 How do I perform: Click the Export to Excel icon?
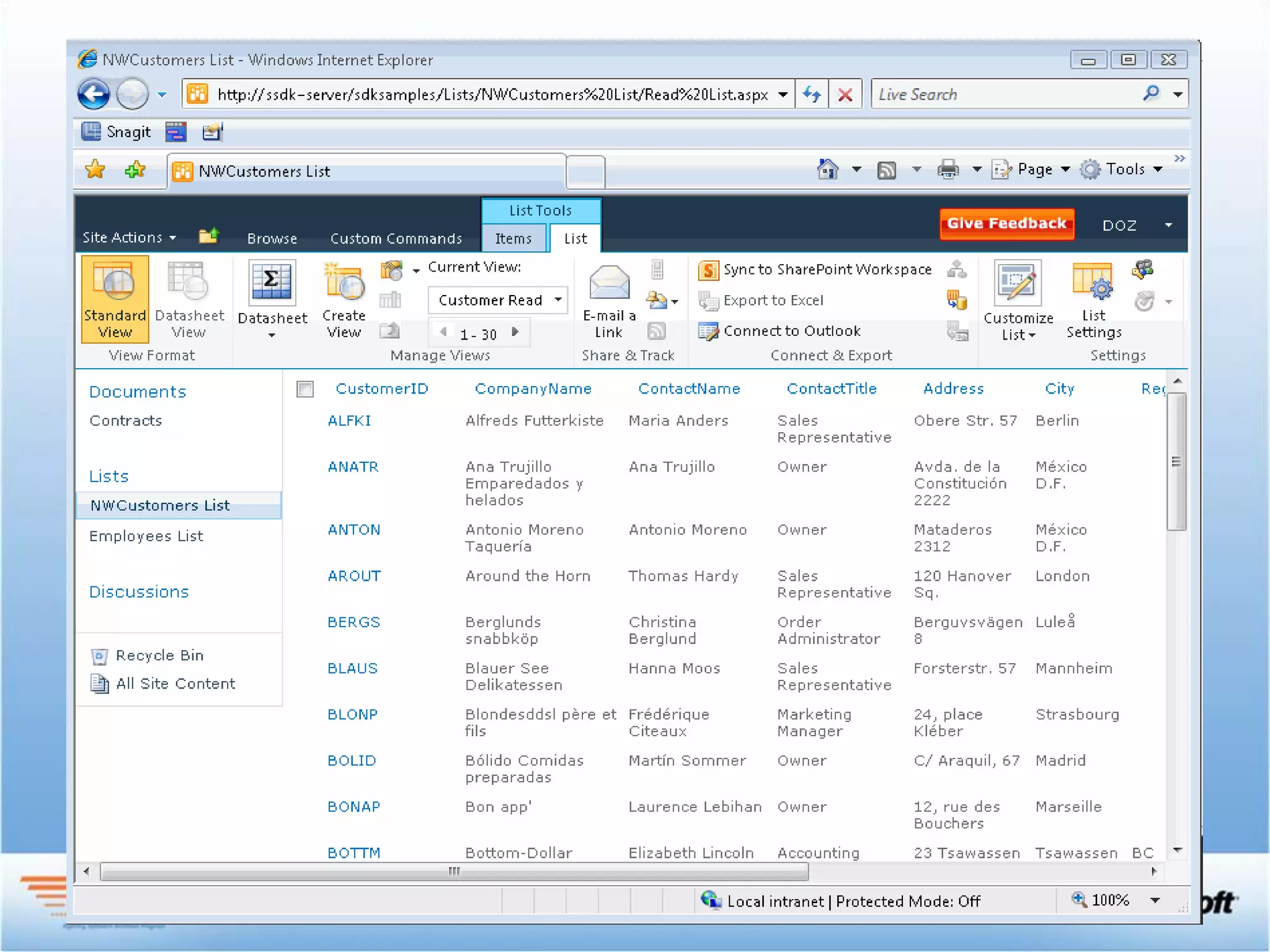point(708,301)
